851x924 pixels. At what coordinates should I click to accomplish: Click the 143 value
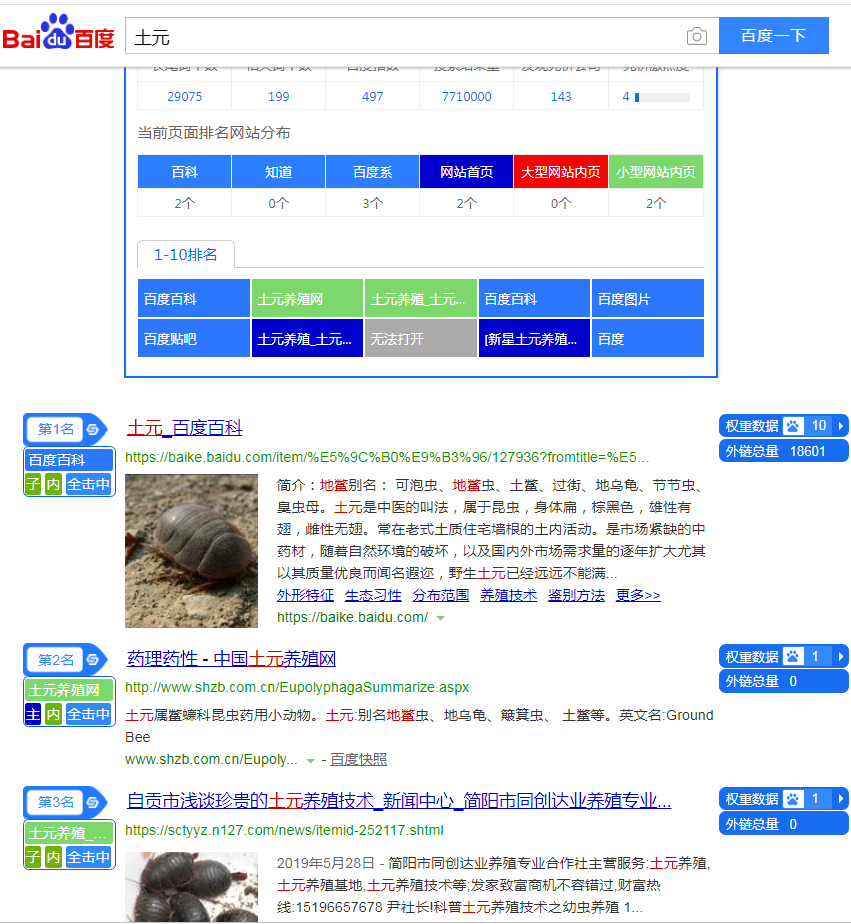pyautogui.click(x=560, y=97)
